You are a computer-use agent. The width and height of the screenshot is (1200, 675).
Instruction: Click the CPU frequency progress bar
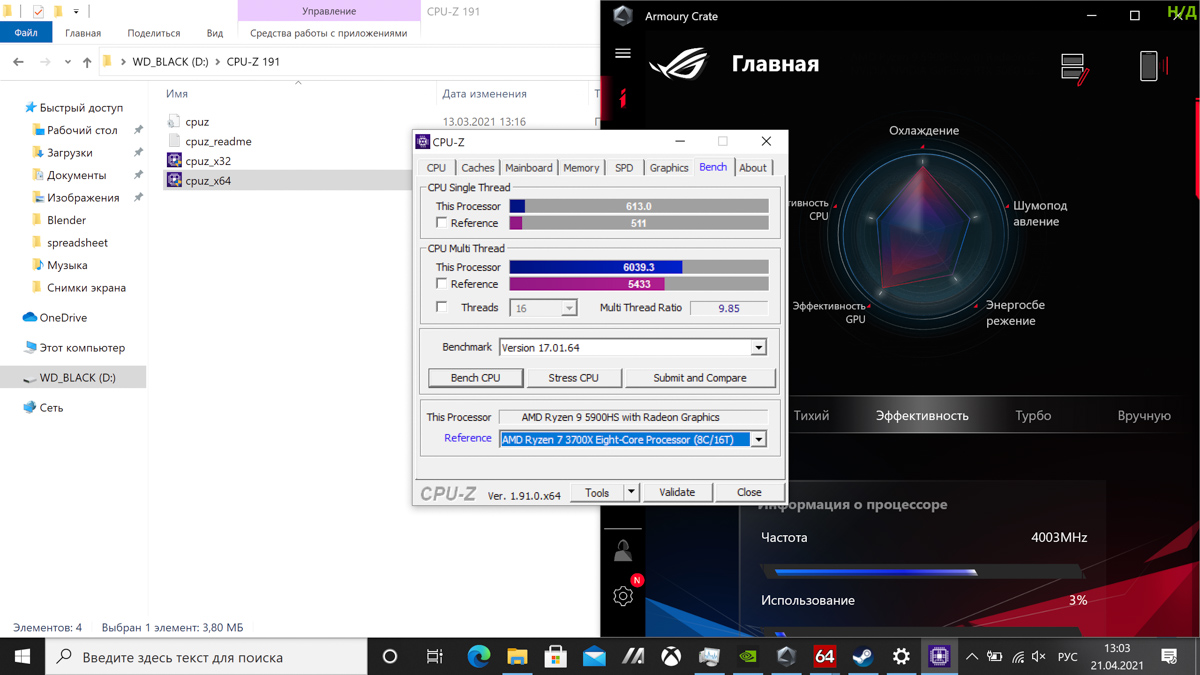tap(922, 572)
